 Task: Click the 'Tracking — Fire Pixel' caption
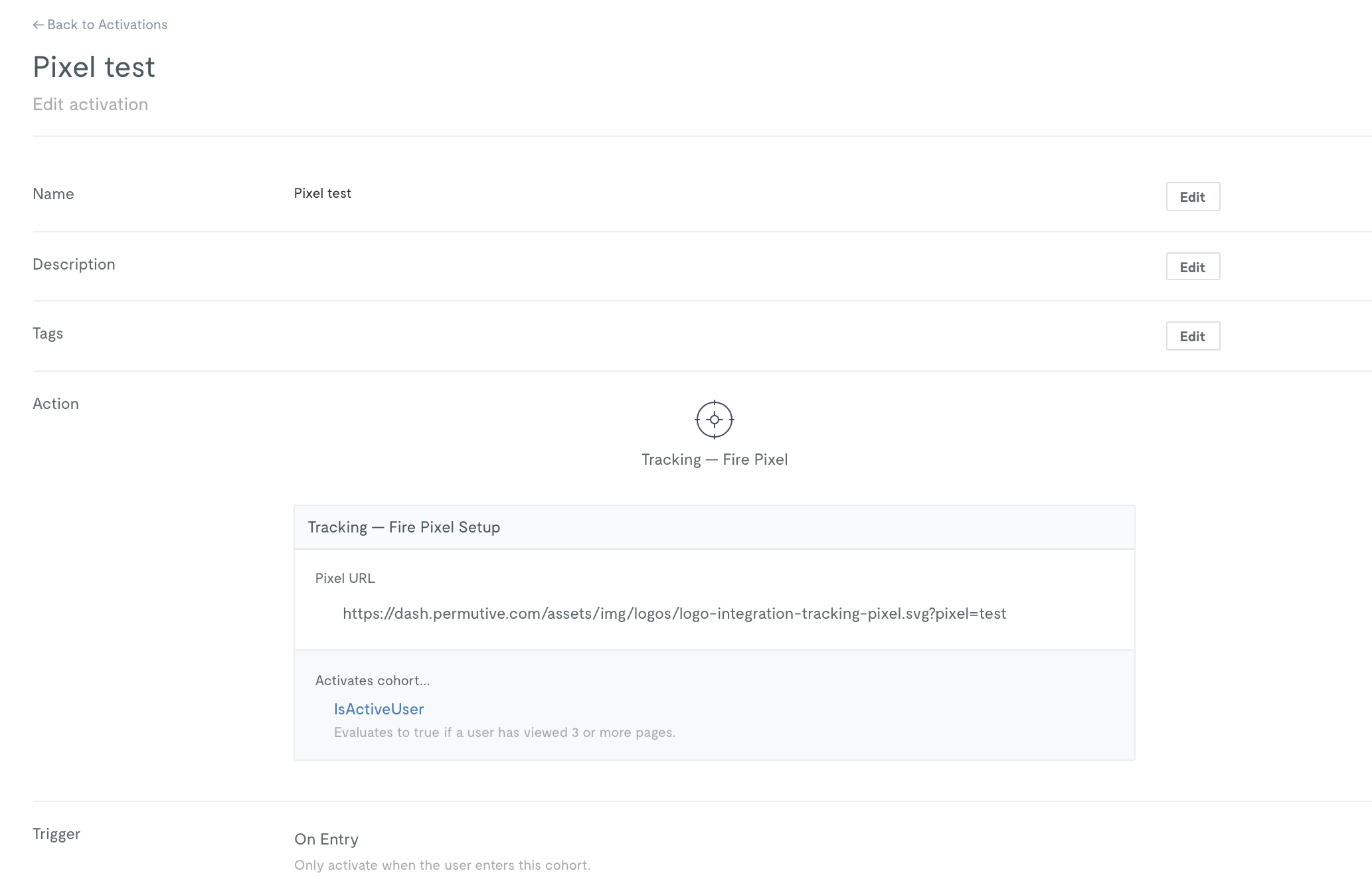click(x=715, y=459)
